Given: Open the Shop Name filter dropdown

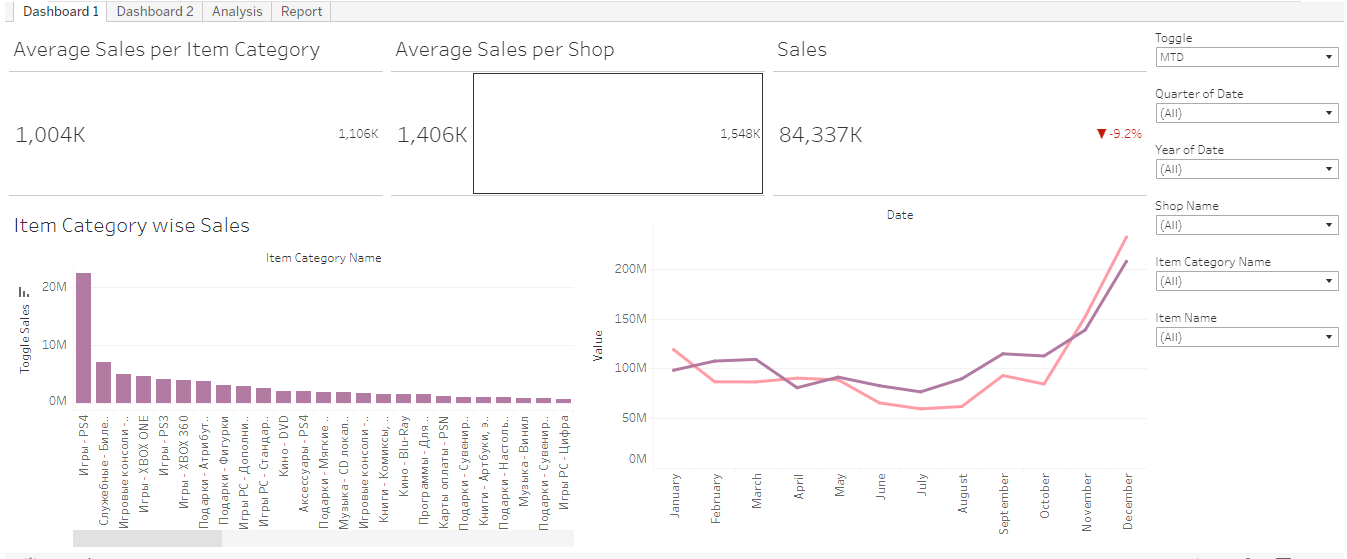Looking at the screenshot, I should point(1246,225).
